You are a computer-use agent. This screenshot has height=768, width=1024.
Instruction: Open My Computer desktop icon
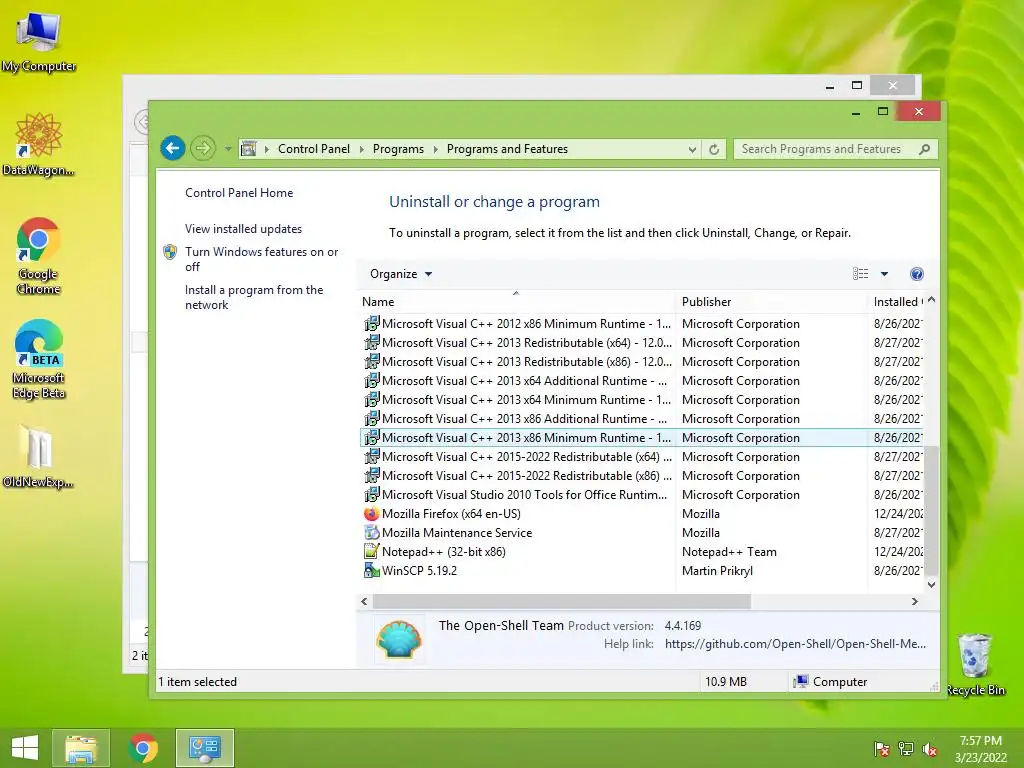click(39, 40)
